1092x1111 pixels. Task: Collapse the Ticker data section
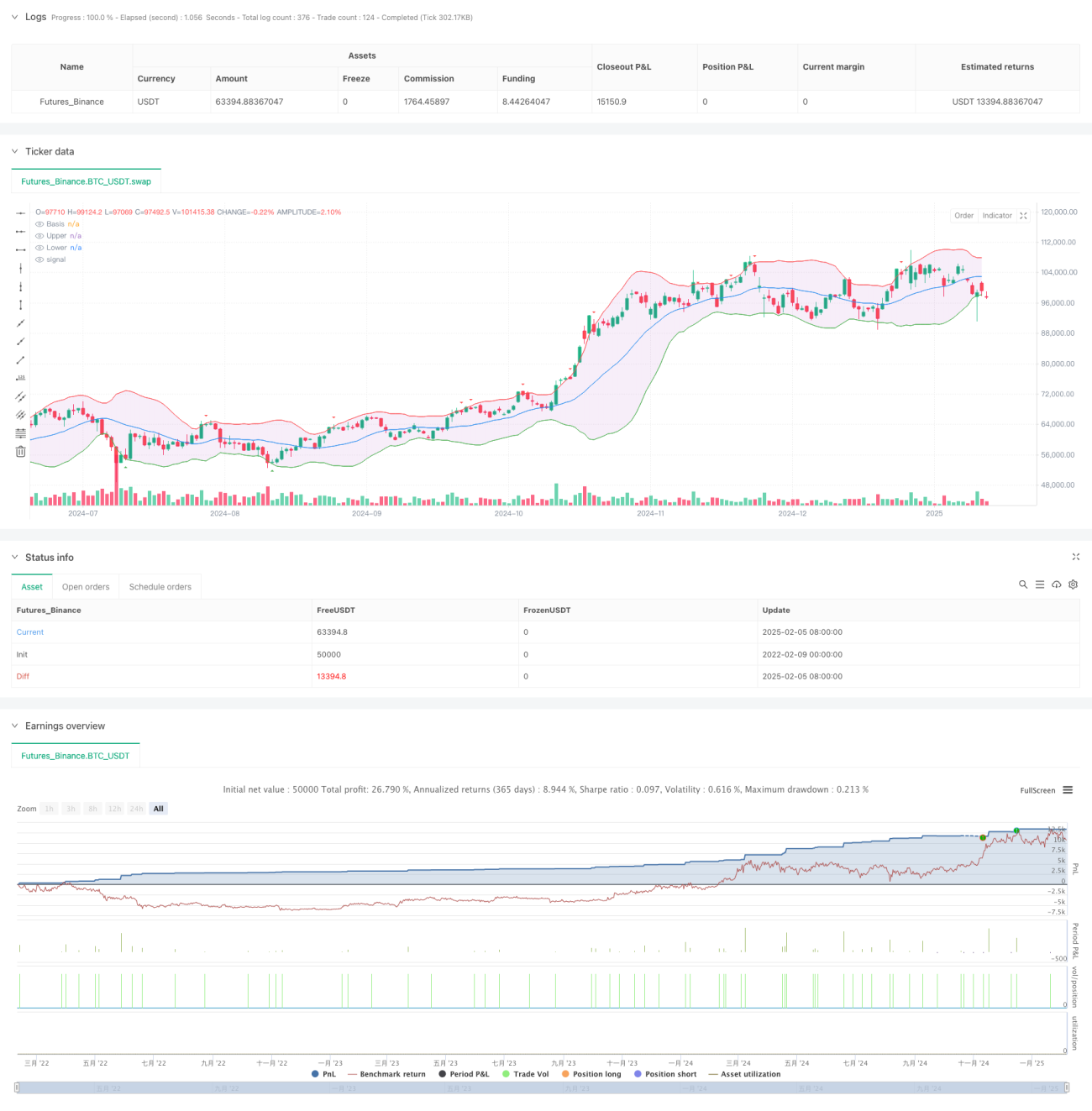(x=14, y=152)
